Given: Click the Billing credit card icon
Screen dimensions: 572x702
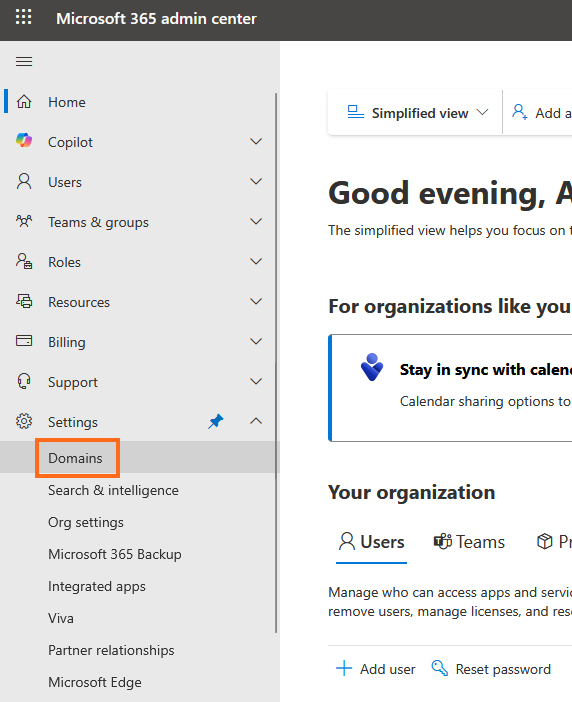Looking at the screenshot, I should tap(24, 341).
